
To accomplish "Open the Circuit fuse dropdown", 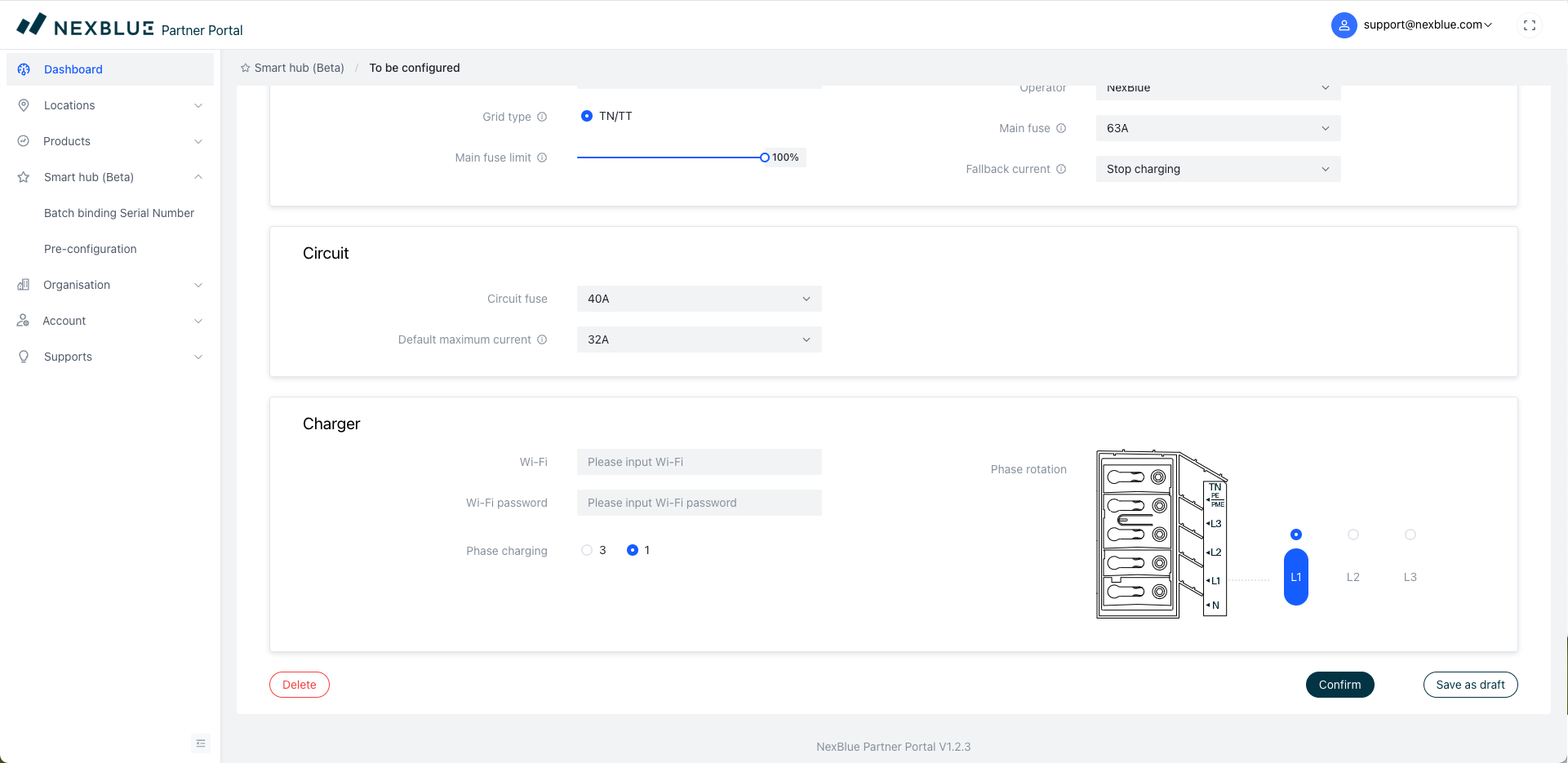I will coord(699,299).
